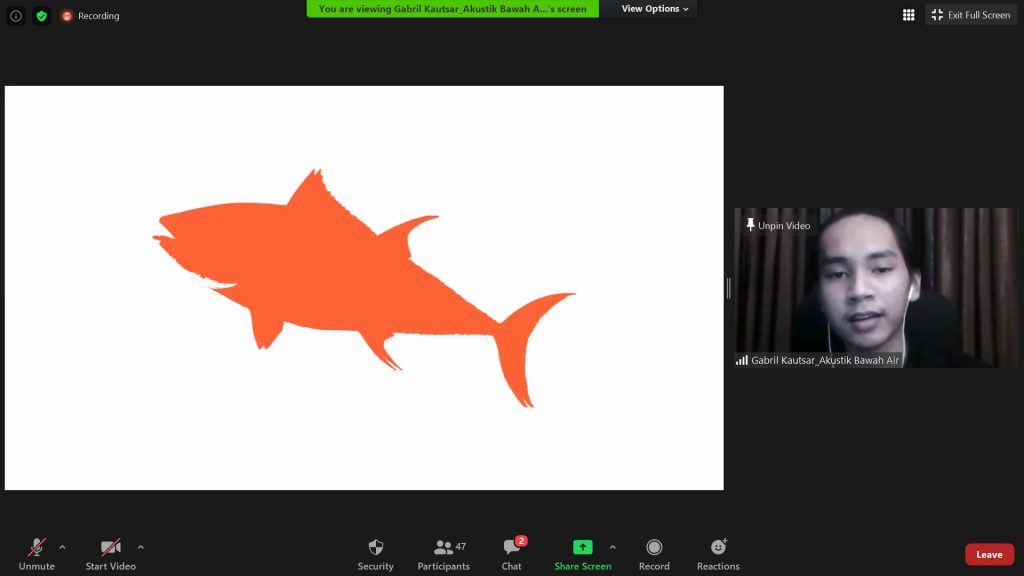Click the signal strength icon beside Gabril's name
The width and height of the screenshot is (1024, 576).
[x=742, y=360]
